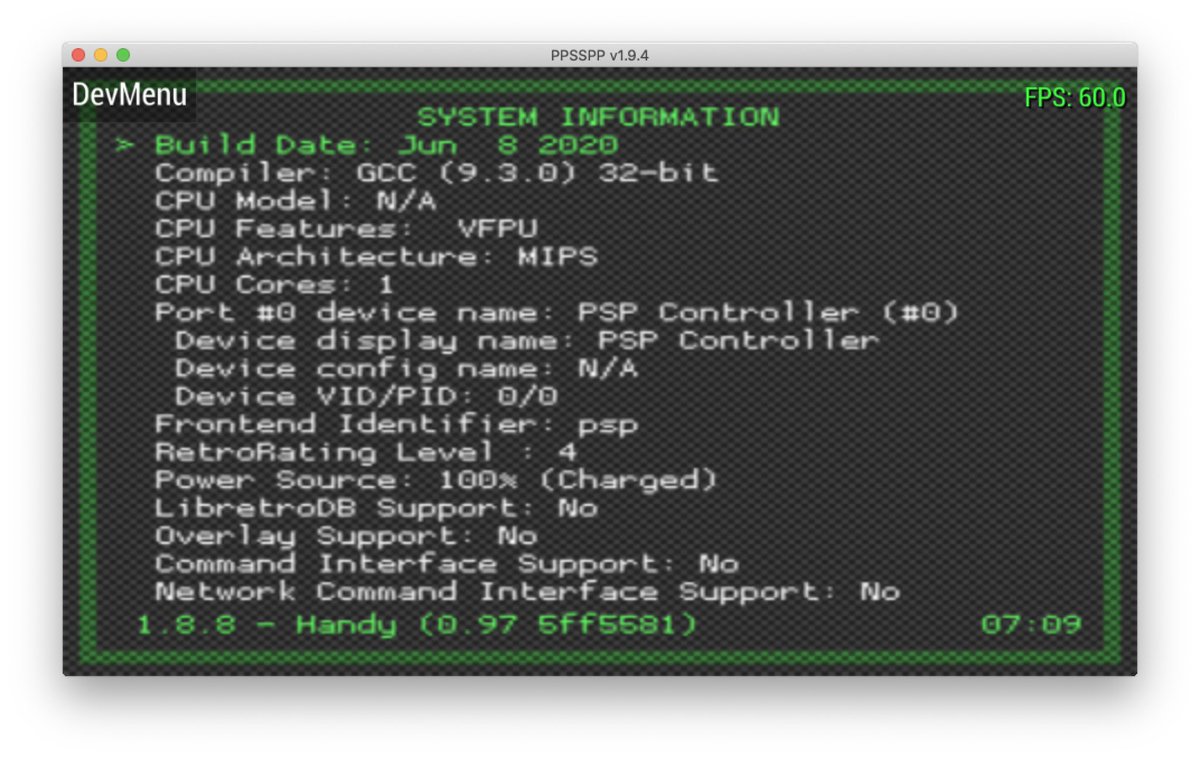Select Port #0 device name row

point(557,313)
